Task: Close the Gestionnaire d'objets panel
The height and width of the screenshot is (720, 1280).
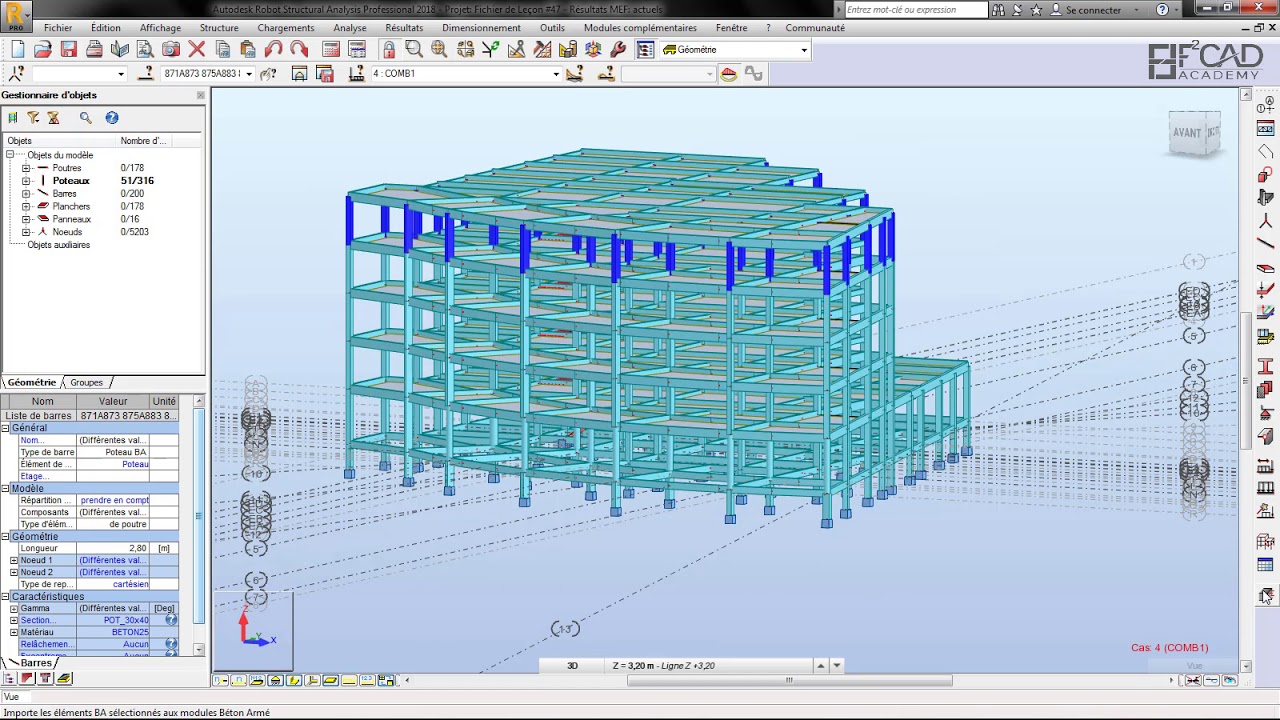Action: tap(200, 95)
